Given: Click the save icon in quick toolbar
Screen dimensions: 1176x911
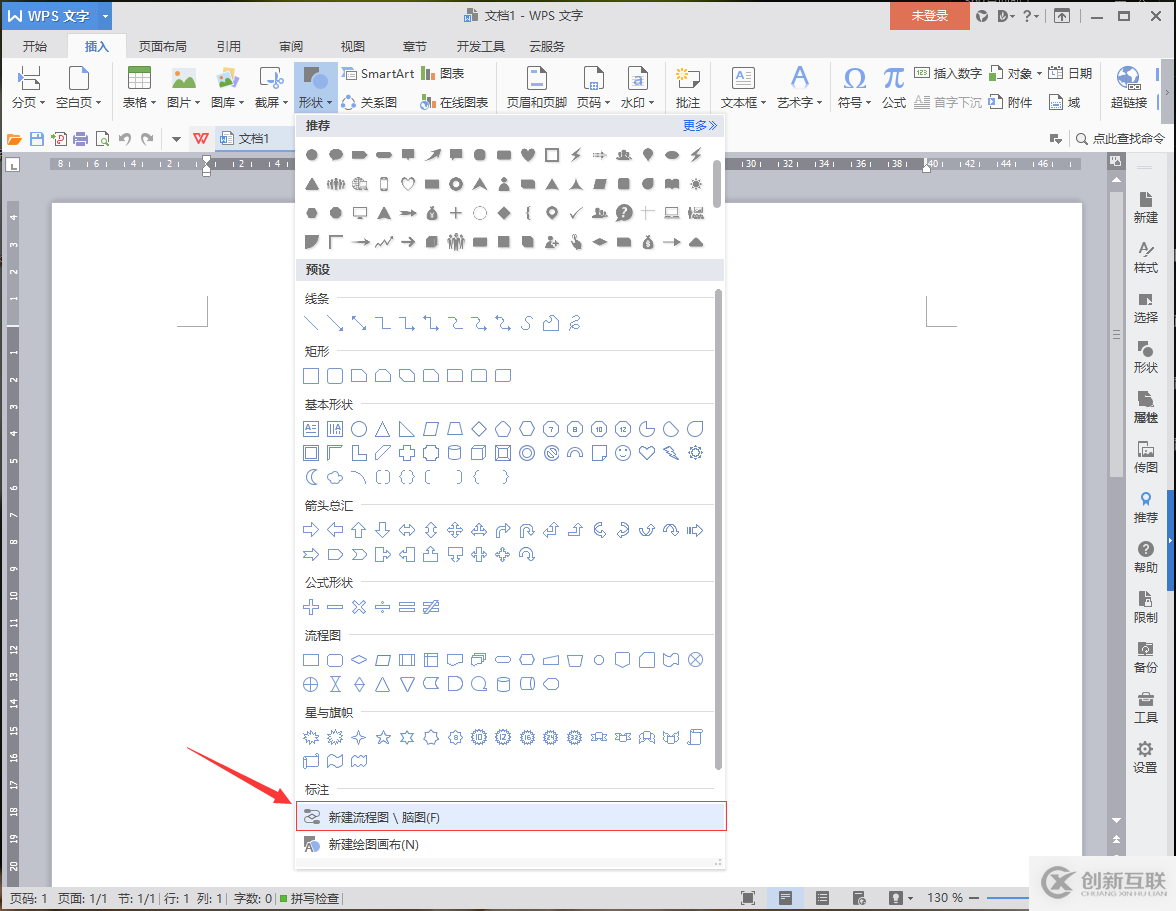Looking at the screenshot, I should (36, 139).
